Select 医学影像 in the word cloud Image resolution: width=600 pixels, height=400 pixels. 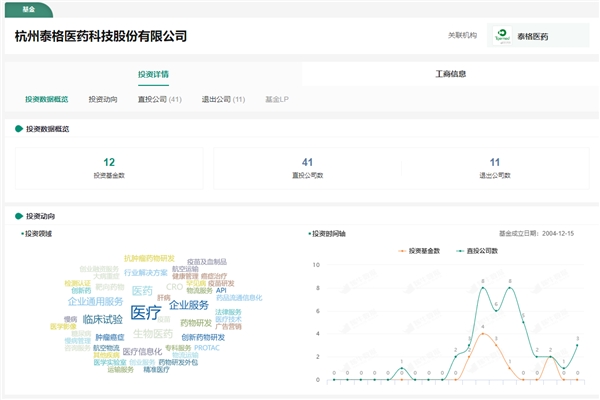pos(63,326)
